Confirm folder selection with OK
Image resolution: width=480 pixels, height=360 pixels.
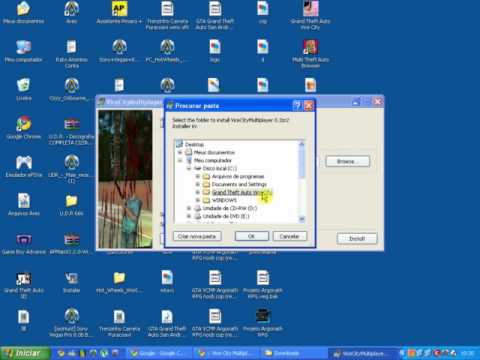click(x=252, y=236)
